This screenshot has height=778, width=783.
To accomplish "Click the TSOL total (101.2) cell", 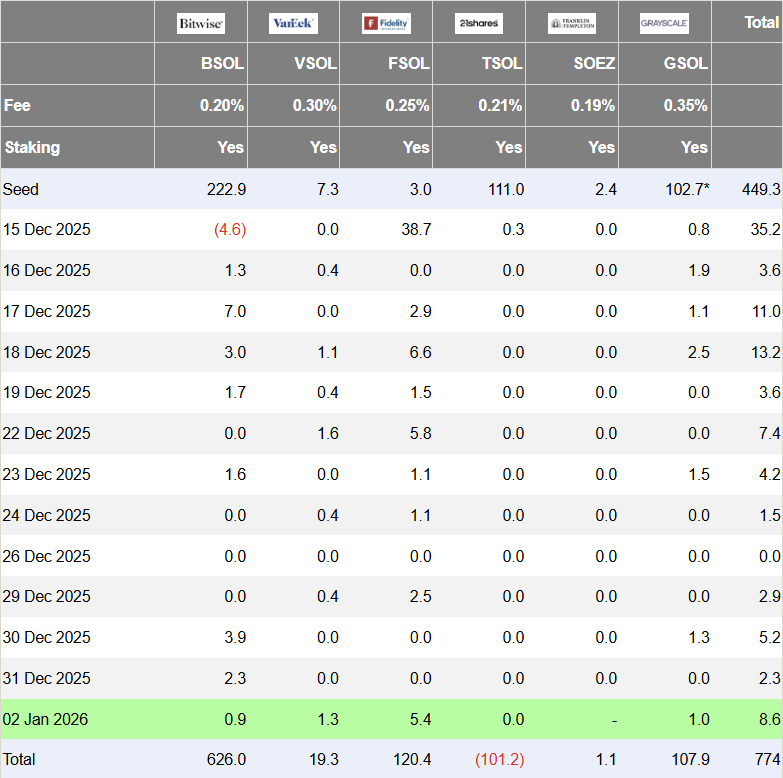I will pyautogui.click(x=499, y=760).
